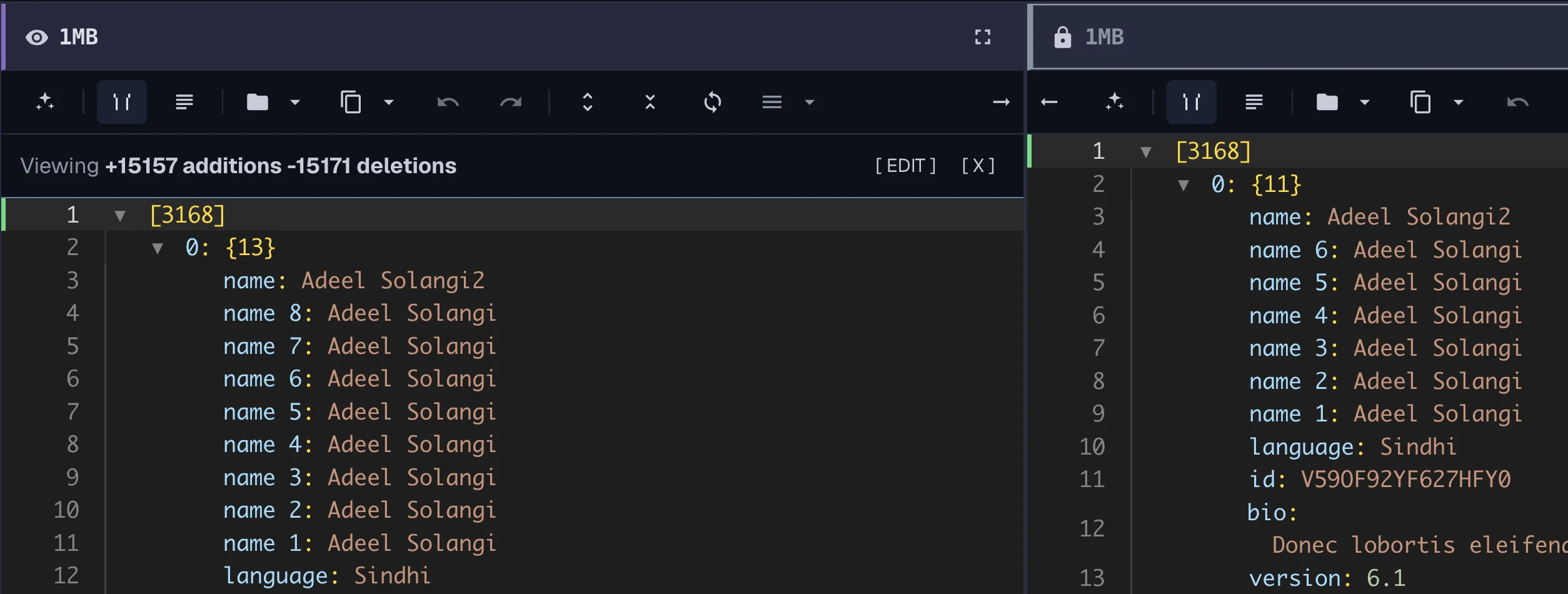Viewport: 1568px width, 594px height.
Task: Select 'name: Adeel Solangi2' in left panel
Action: click(x=354, y=281)
